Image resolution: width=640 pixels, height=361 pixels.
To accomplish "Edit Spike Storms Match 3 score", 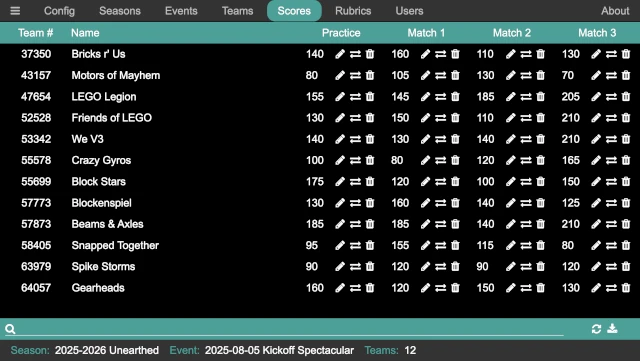I will [596, 266].
